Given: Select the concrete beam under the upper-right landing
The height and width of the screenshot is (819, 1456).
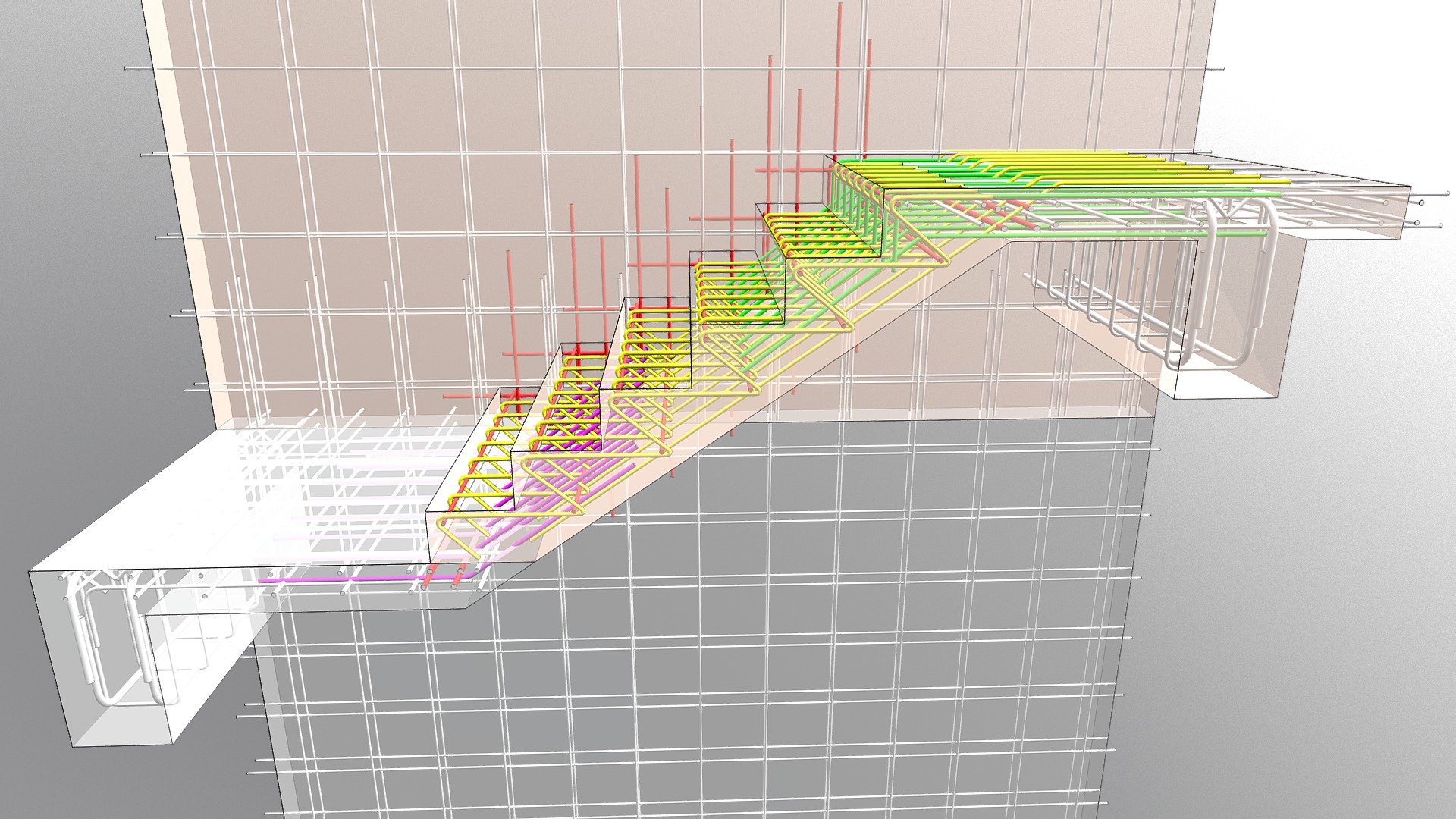Looking at the screenshot, I should pyautogui.click(x=1236, y=318).
